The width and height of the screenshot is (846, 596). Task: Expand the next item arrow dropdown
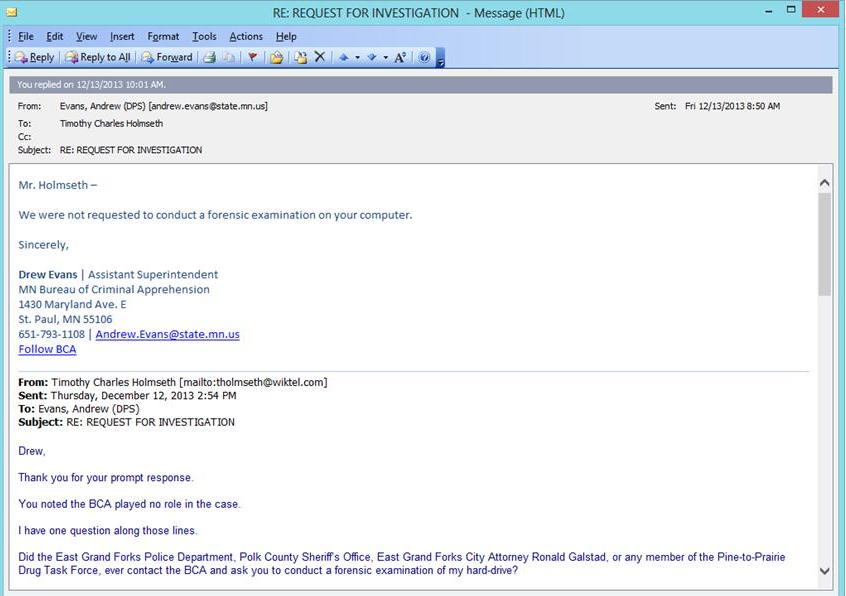[x=385, y=57]
